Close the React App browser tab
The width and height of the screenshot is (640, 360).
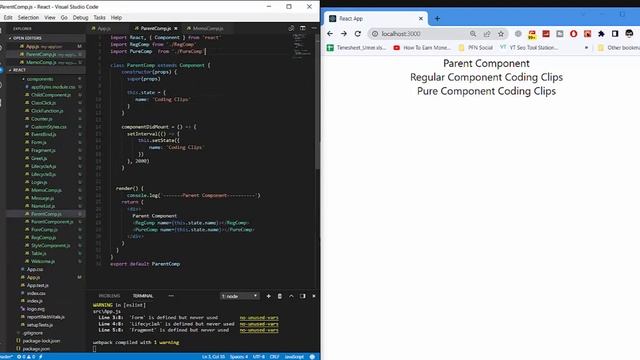[421, 18]
